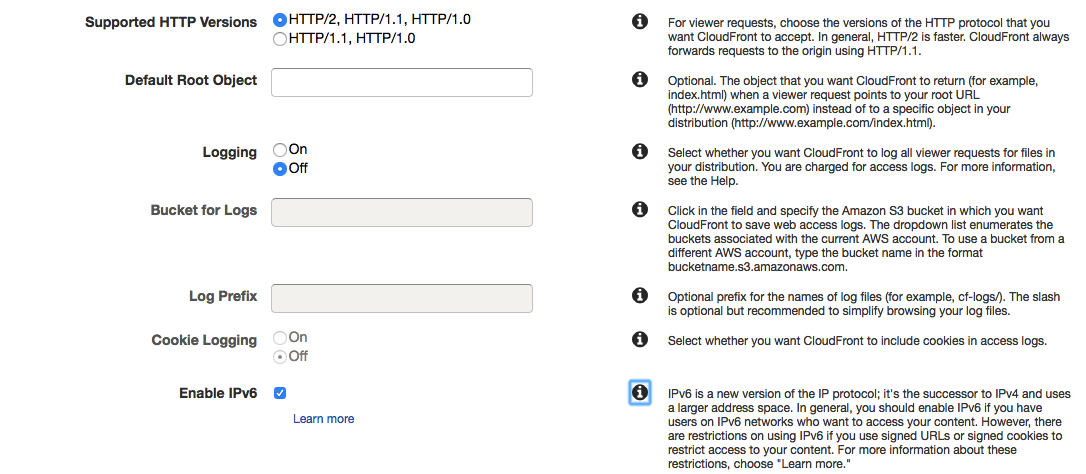Click the Default Root Object info icon

pos(640,79)
